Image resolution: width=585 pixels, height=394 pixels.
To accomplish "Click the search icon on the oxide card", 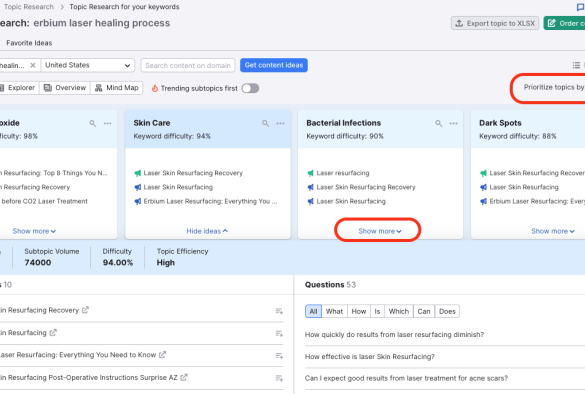I will (93, 123).
